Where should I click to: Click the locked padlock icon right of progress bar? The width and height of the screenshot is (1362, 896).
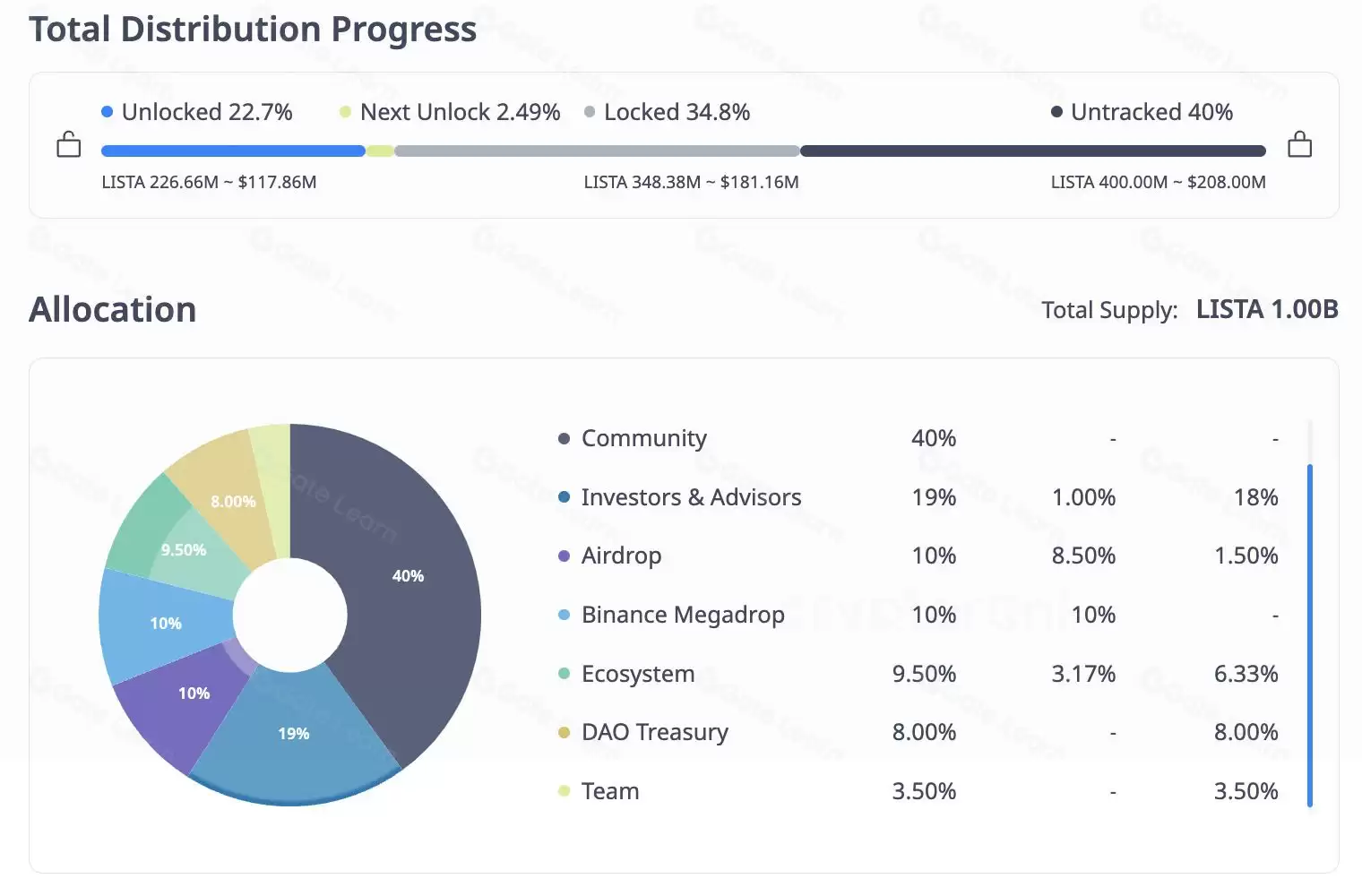click(x=1299, y=144)
